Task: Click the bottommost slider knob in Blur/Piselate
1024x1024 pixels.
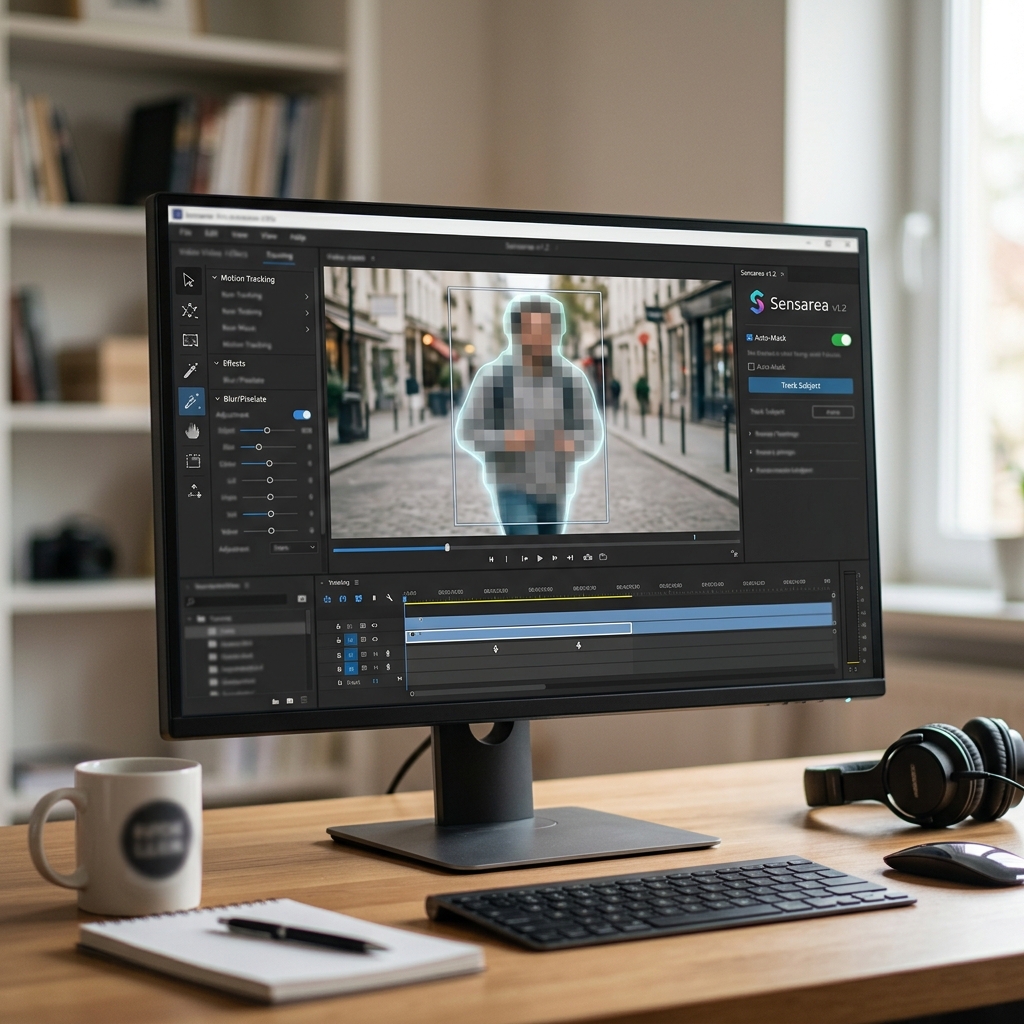Action: click(271, 531)
